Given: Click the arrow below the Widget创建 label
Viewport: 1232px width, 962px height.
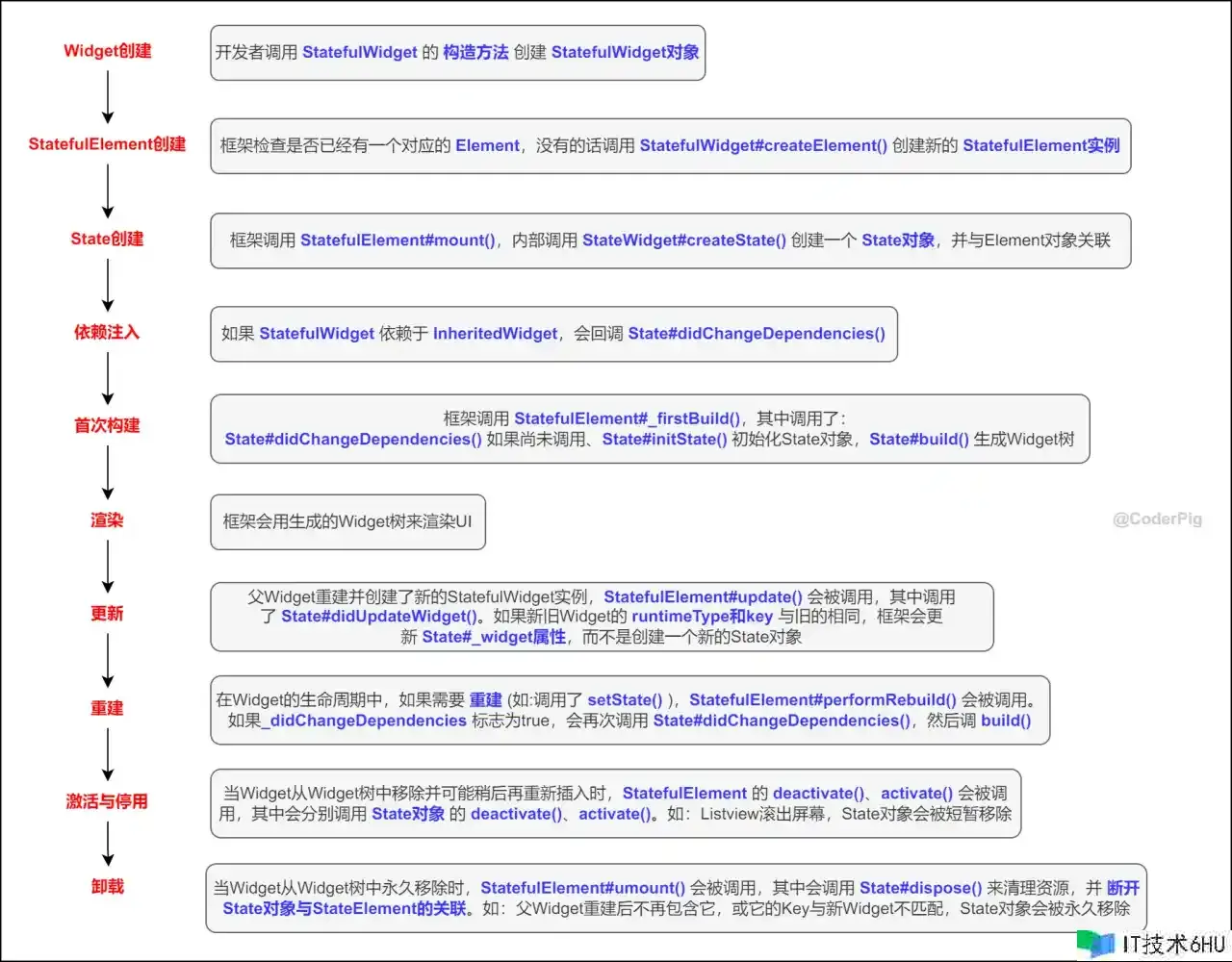Looking at the screenshot, I should tap(108, 97).
